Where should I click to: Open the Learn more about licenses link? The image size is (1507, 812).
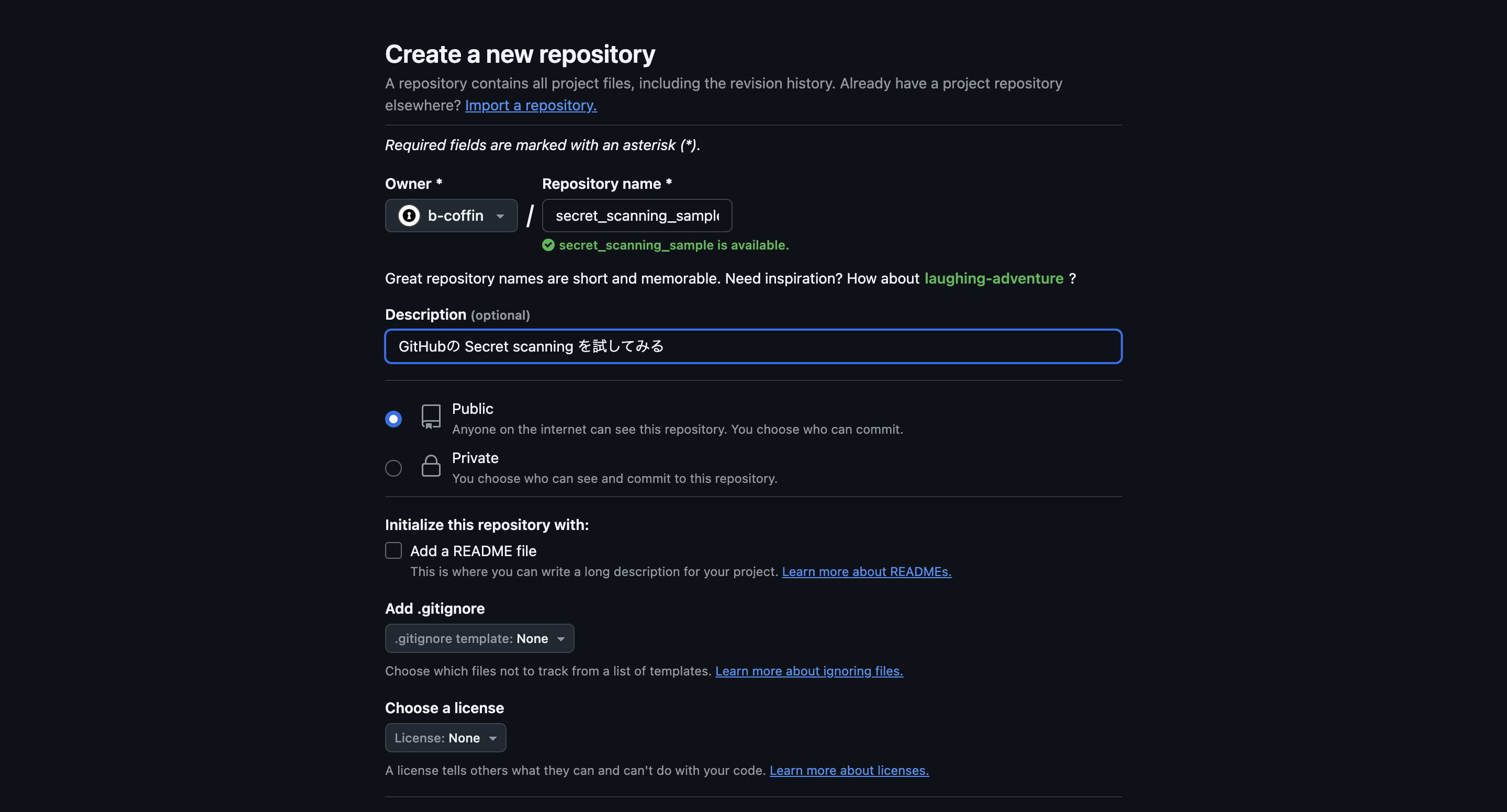[x=849, y=771]
